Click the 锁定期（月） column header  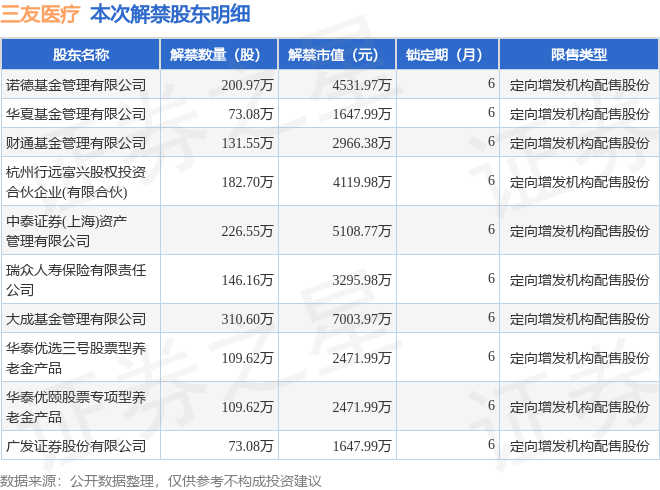(x=448, y=55)
